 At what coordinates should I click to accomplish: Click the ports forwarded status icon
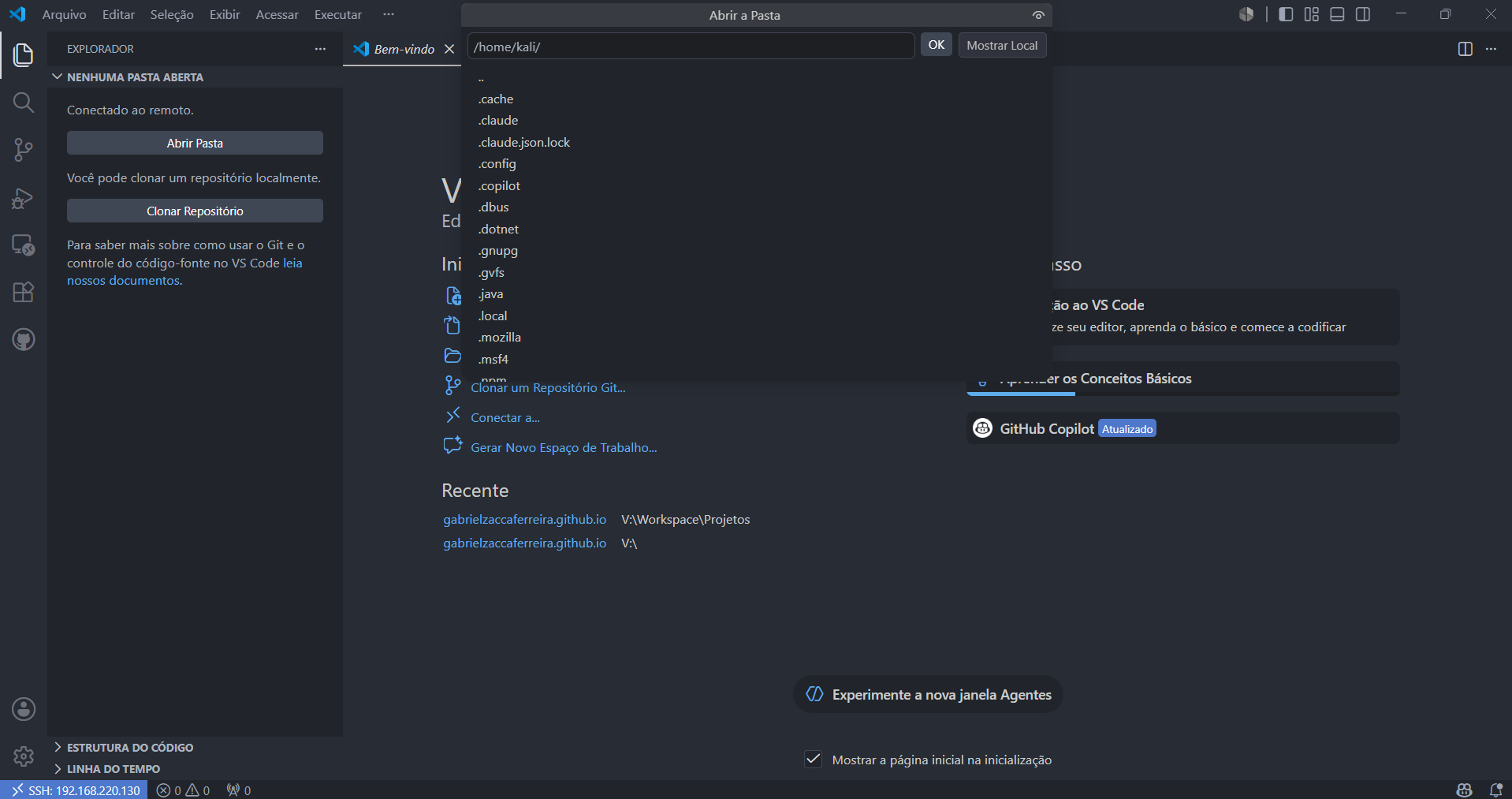click(x=239, y=790)
